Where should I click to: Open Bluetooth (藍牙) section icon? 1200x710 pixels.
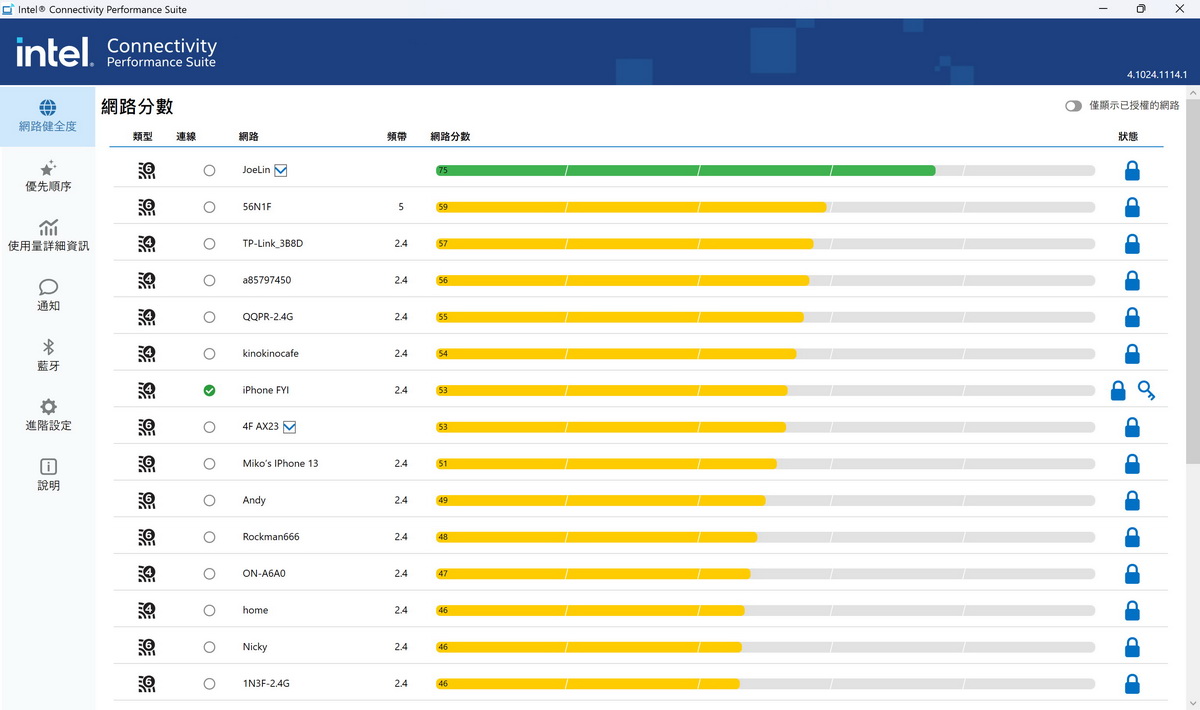point(48,347)
